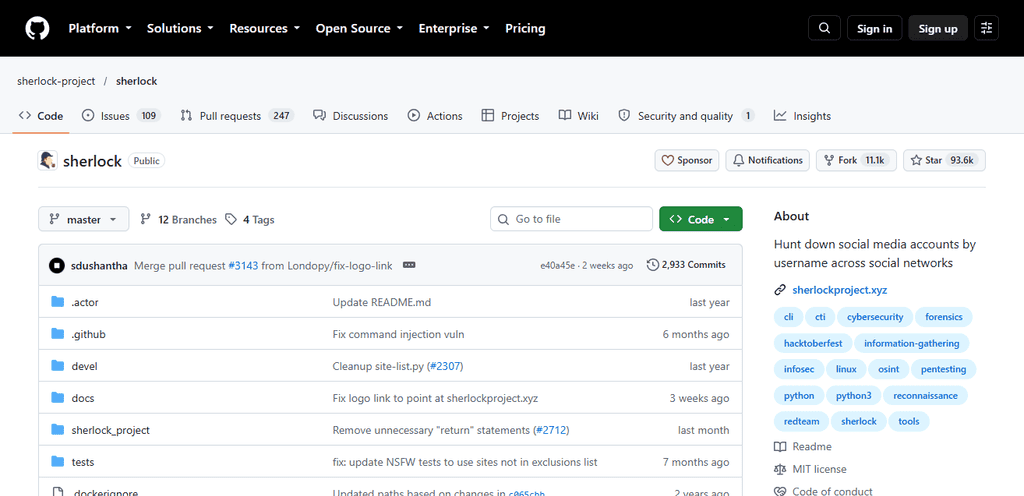Screen dimensions: 1024x496
Task: Click the tests folder icon
Action: pyautogui.click(x=57, y=462)
